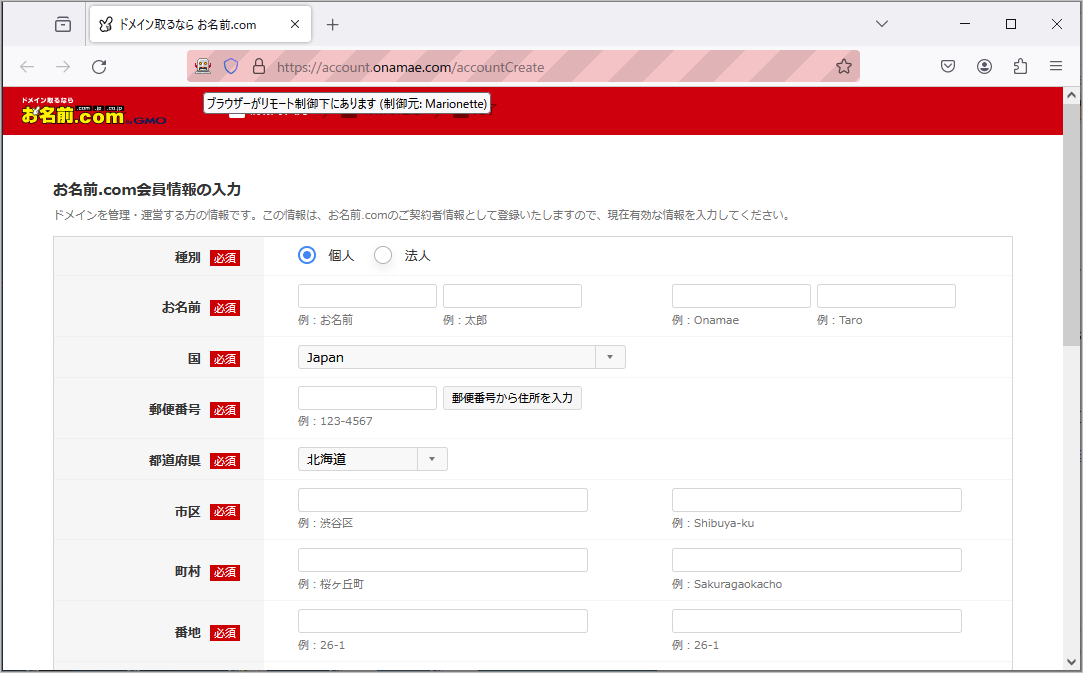The image size is (1083, 673).
Task: Click the 都道府県 field label
Action: (175, 461)
